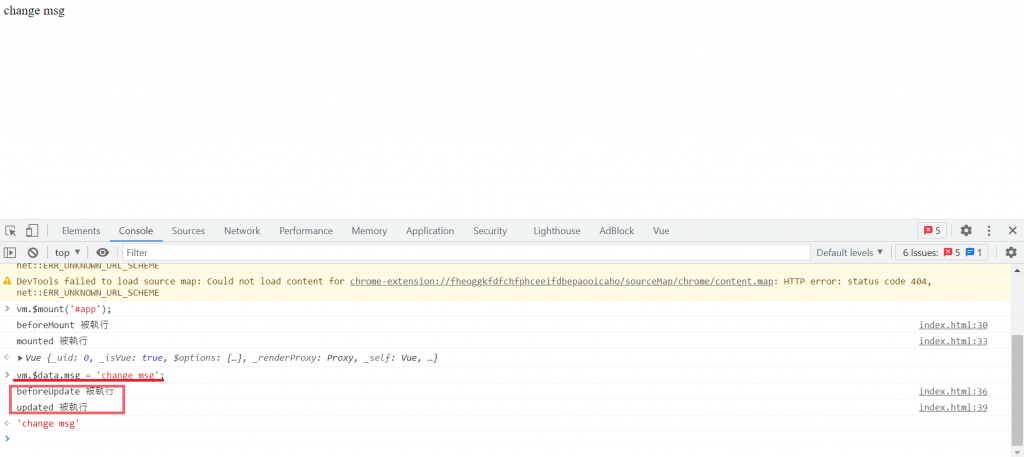1024x457 pixels.
Task: Select the updated log message
Action: (x=52, y=407)
